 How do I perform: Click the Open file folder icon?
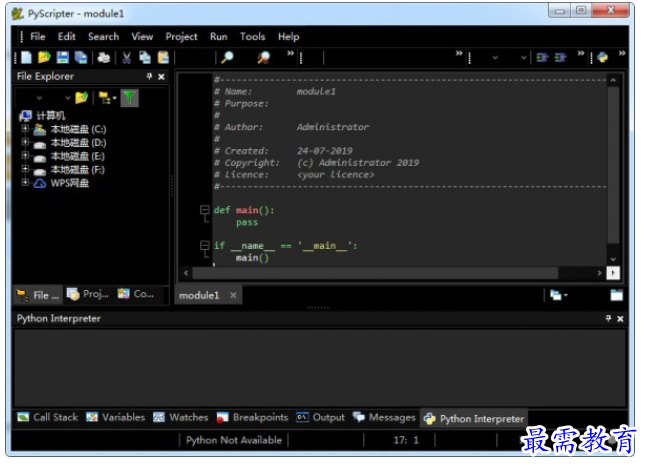point(44,57)
